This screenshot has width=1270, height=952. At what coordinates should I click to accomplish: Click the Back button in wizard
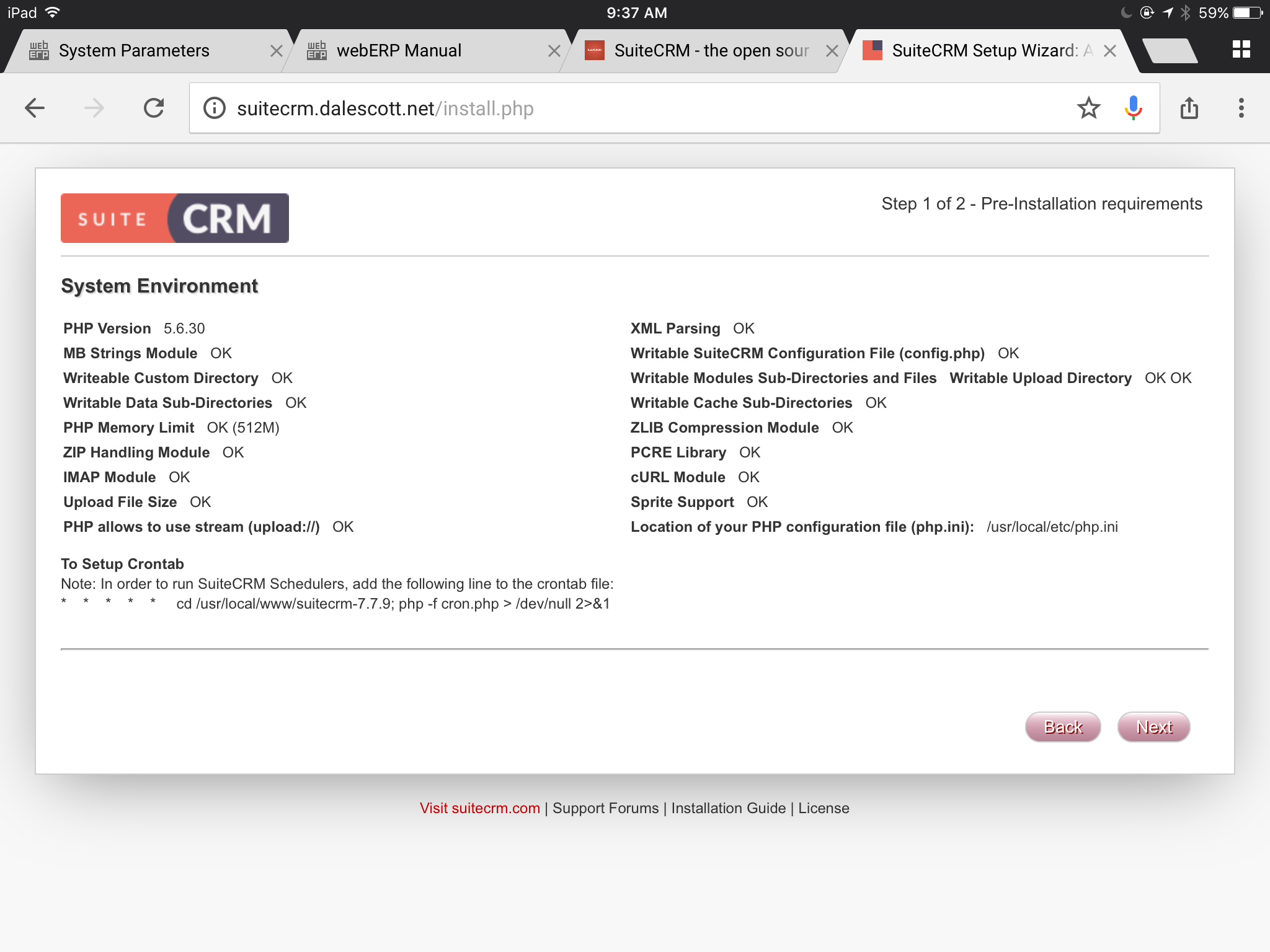pyautogui.click(x=1063, y=727)
